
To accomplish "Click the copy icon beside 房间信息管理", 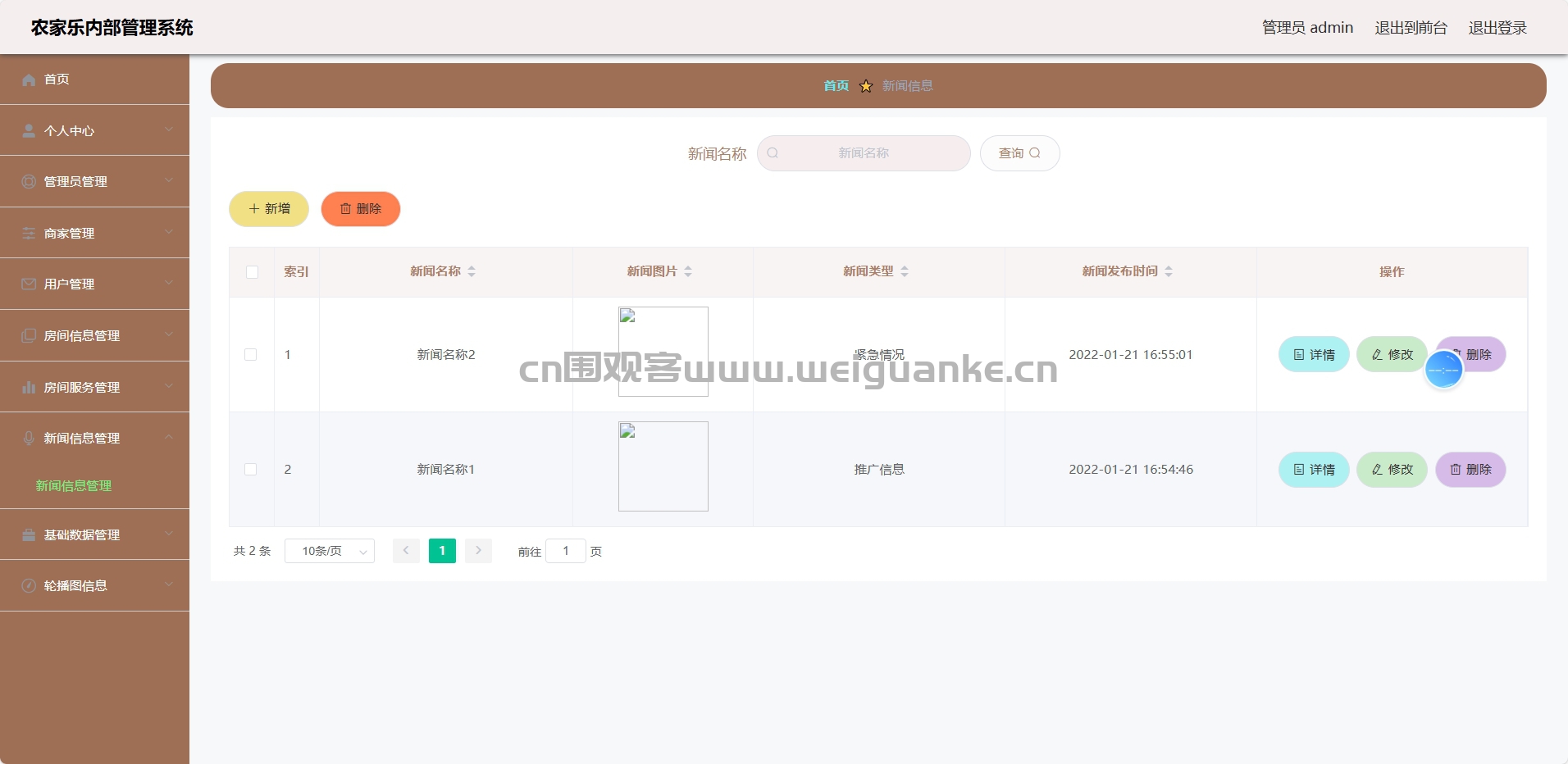I will click(29, 336).
